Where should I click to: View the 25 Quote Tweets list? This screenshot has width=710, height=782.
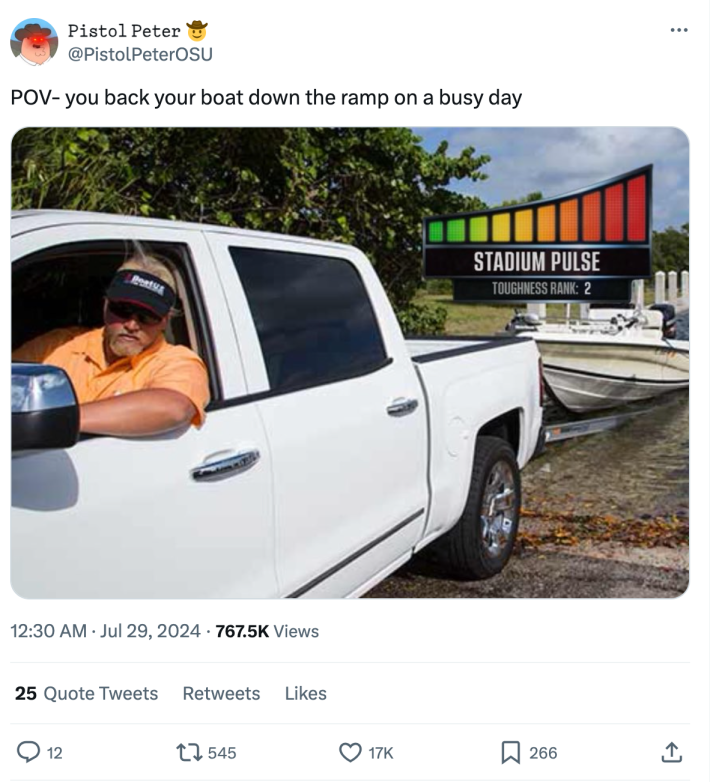(x=87, y=693)
